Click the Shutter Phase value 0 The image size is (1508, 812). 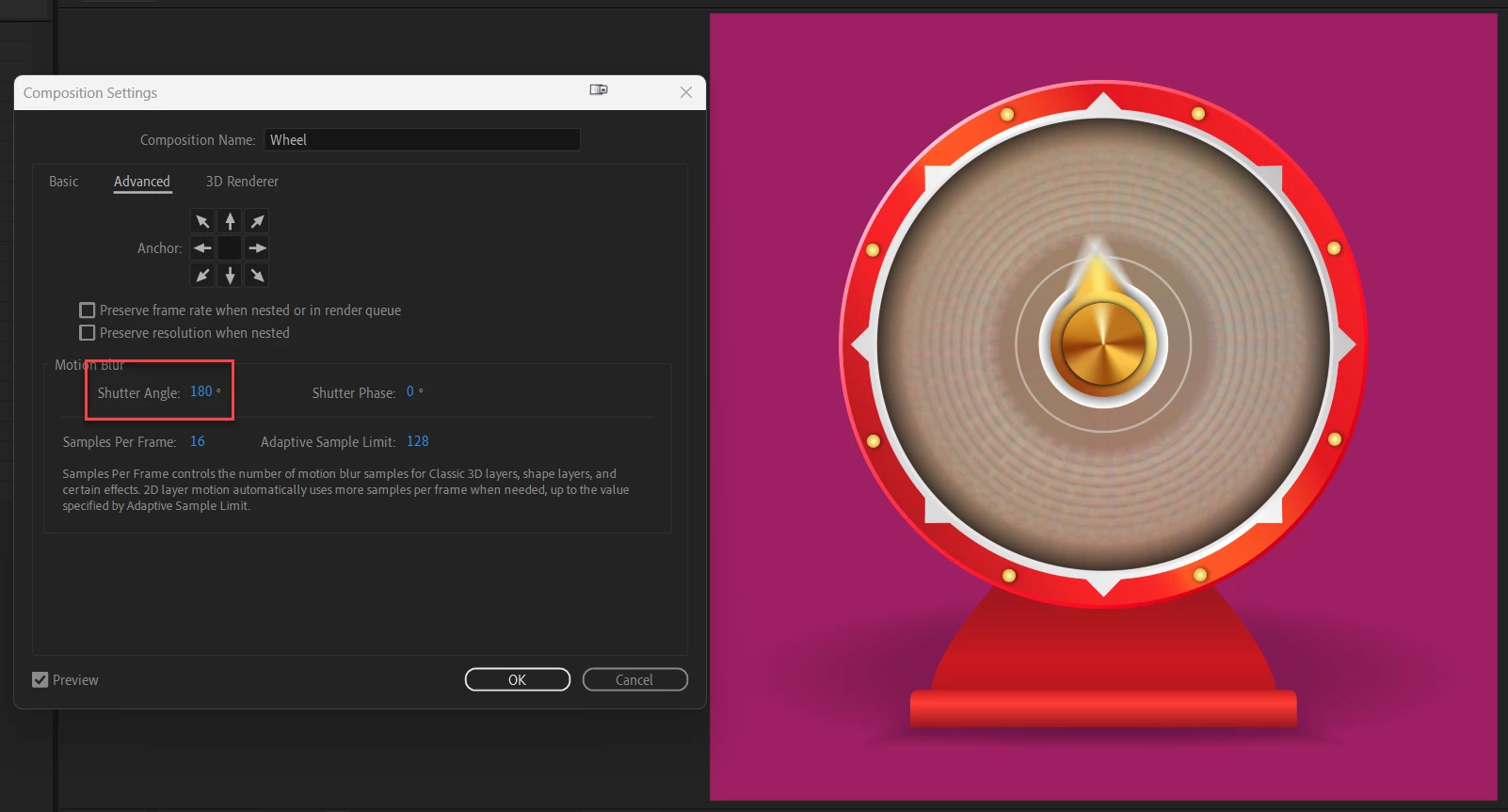410,391
